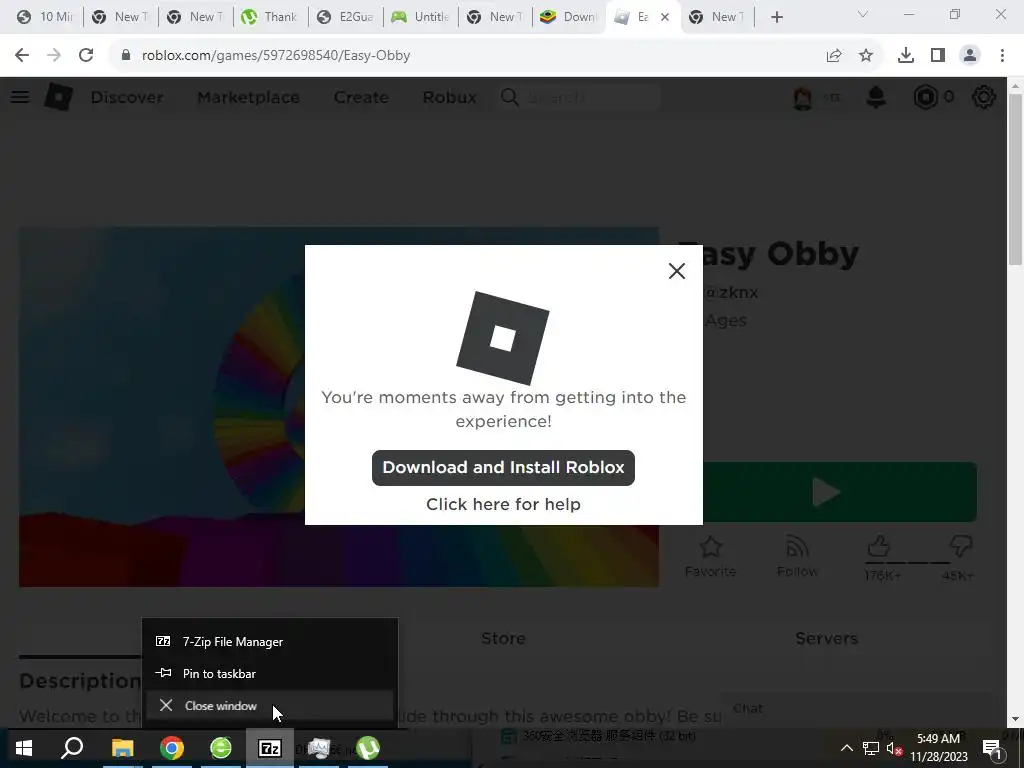Switch to the E2Gua tab

pyautogui.click(x=344, y=17)
